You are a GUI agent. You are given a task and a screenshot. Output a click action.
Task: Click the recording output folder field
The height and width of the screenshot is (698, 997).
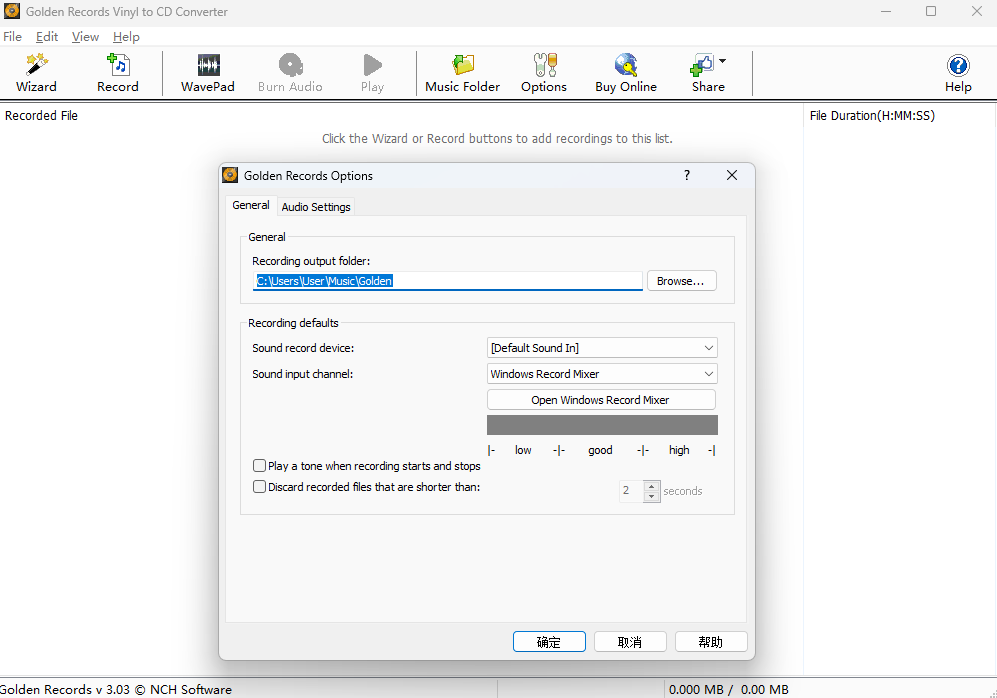pyautogui.click(x=448, y=281)
